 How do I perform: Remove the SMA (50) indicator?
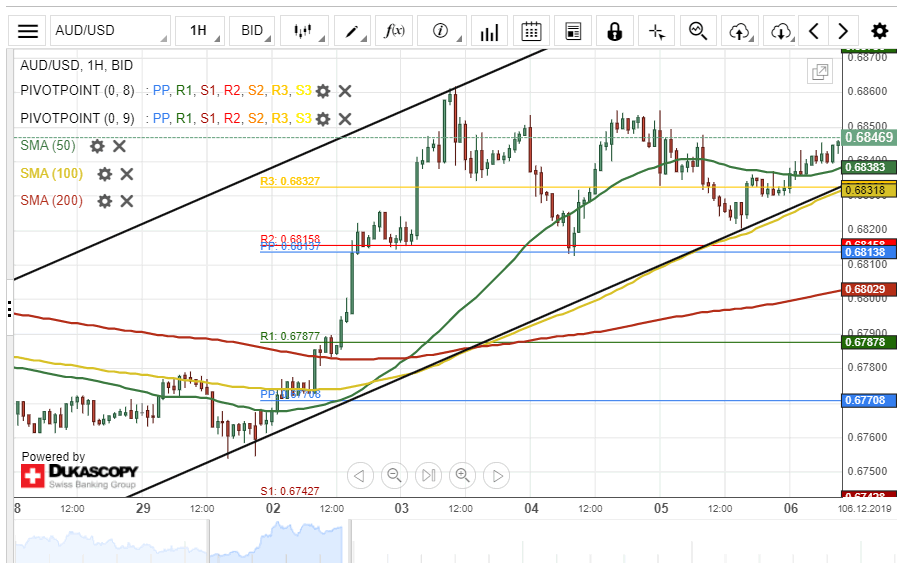[119, 146]
